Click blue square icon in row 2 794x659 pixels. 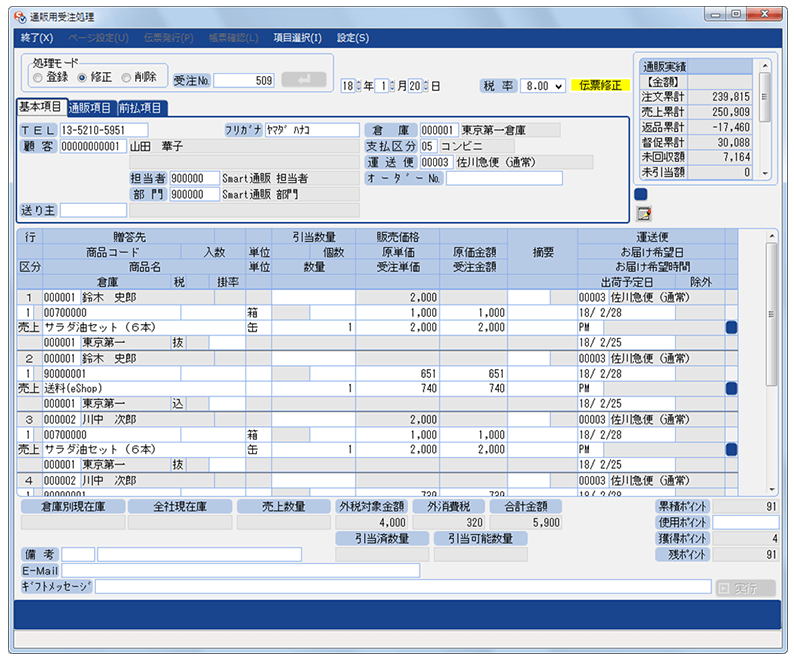[731, 388]
